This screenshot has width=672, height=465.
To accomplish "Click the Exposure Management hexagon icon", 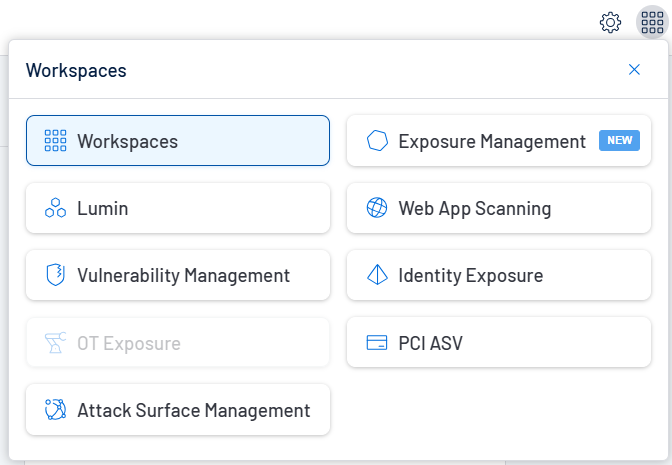I will click(377, 141).
